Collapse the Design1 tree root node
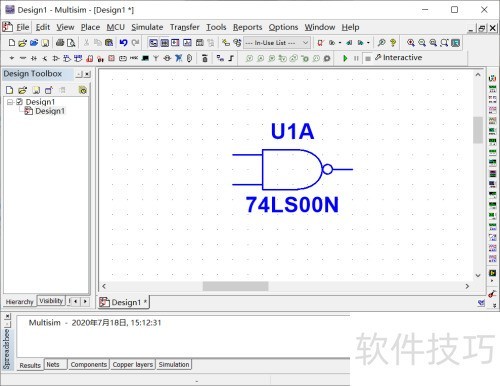Screen dimensions: 500x386 (x=10, y=102)
